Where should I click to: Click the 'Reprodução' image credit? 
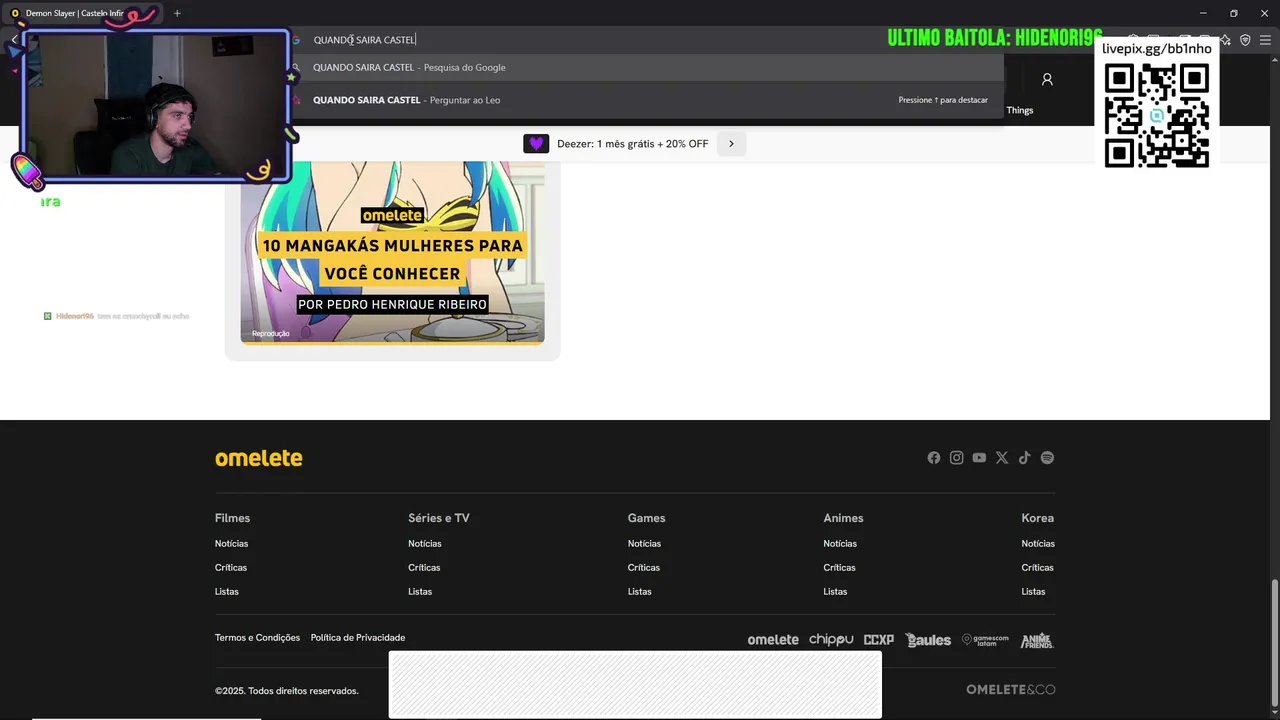click(271, 334)
